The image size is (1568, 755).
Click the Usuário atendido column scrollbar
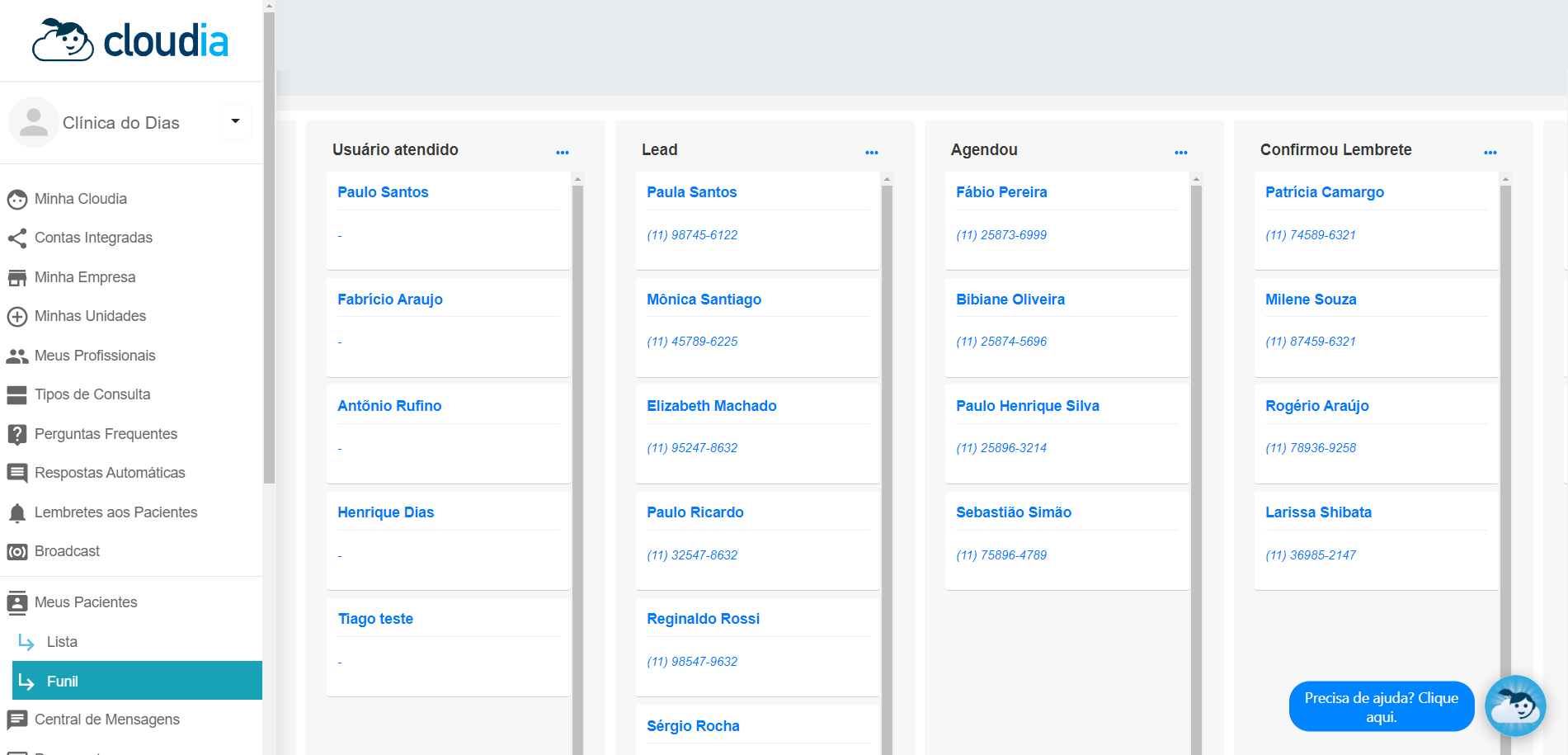[577, 470]
